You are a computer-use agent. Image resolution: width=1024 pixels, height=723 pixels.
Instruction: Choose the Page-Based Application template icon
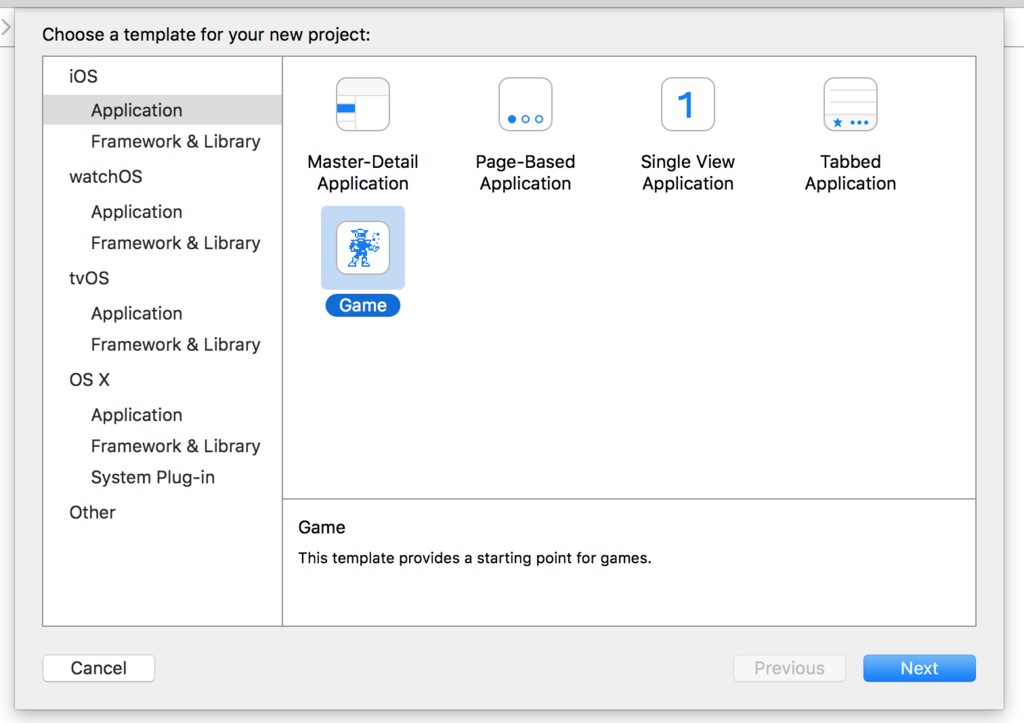coord(525,104)
